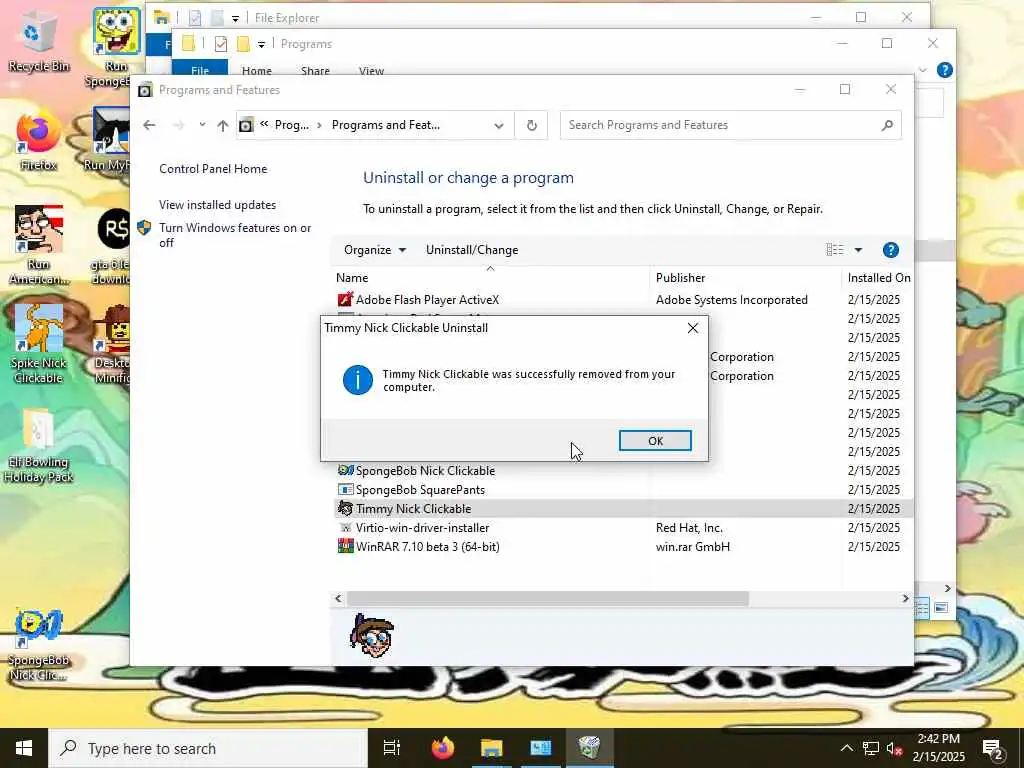
Task: Open more view options dropdown arrow
Action: click(x=858, y=250)
